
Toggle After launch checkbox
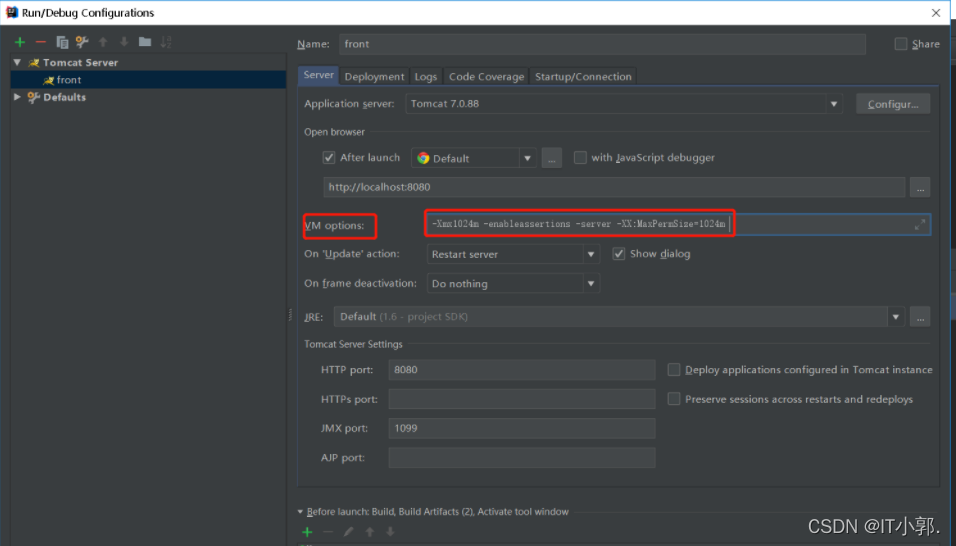point(329,158)
